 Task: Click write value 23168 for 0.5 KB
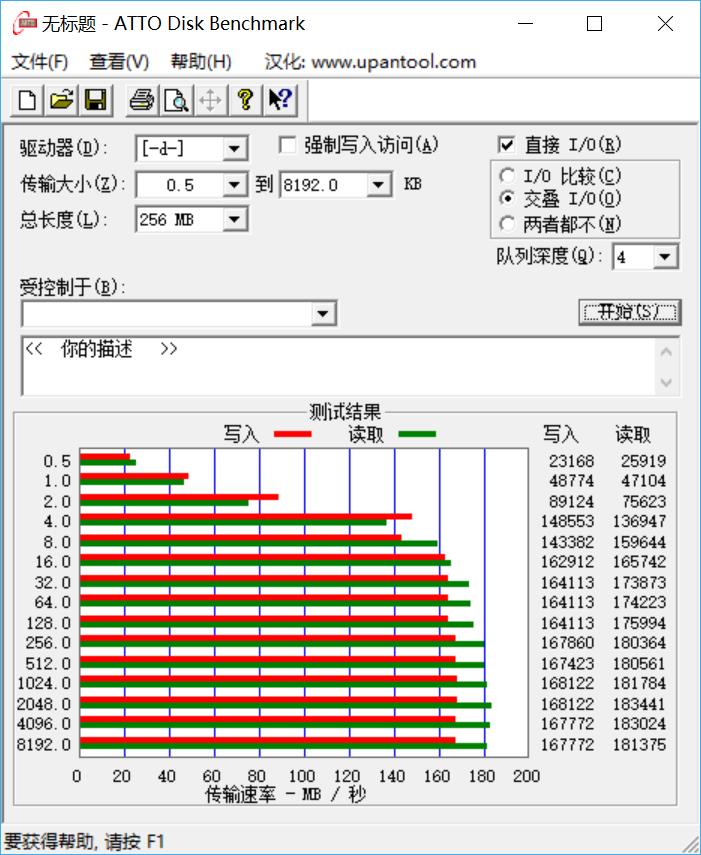point(571,461)
